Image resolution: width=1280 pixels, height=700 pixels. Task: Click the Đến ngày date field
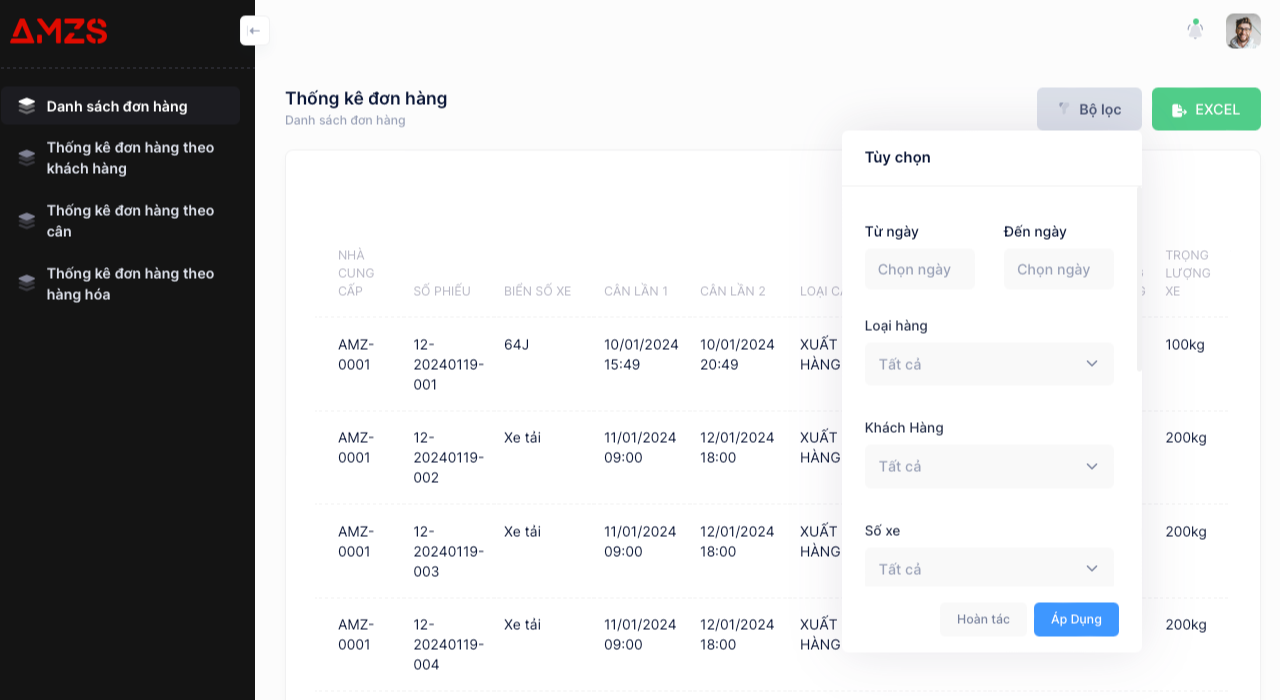pyautogui.click(x=1058, y=269)
